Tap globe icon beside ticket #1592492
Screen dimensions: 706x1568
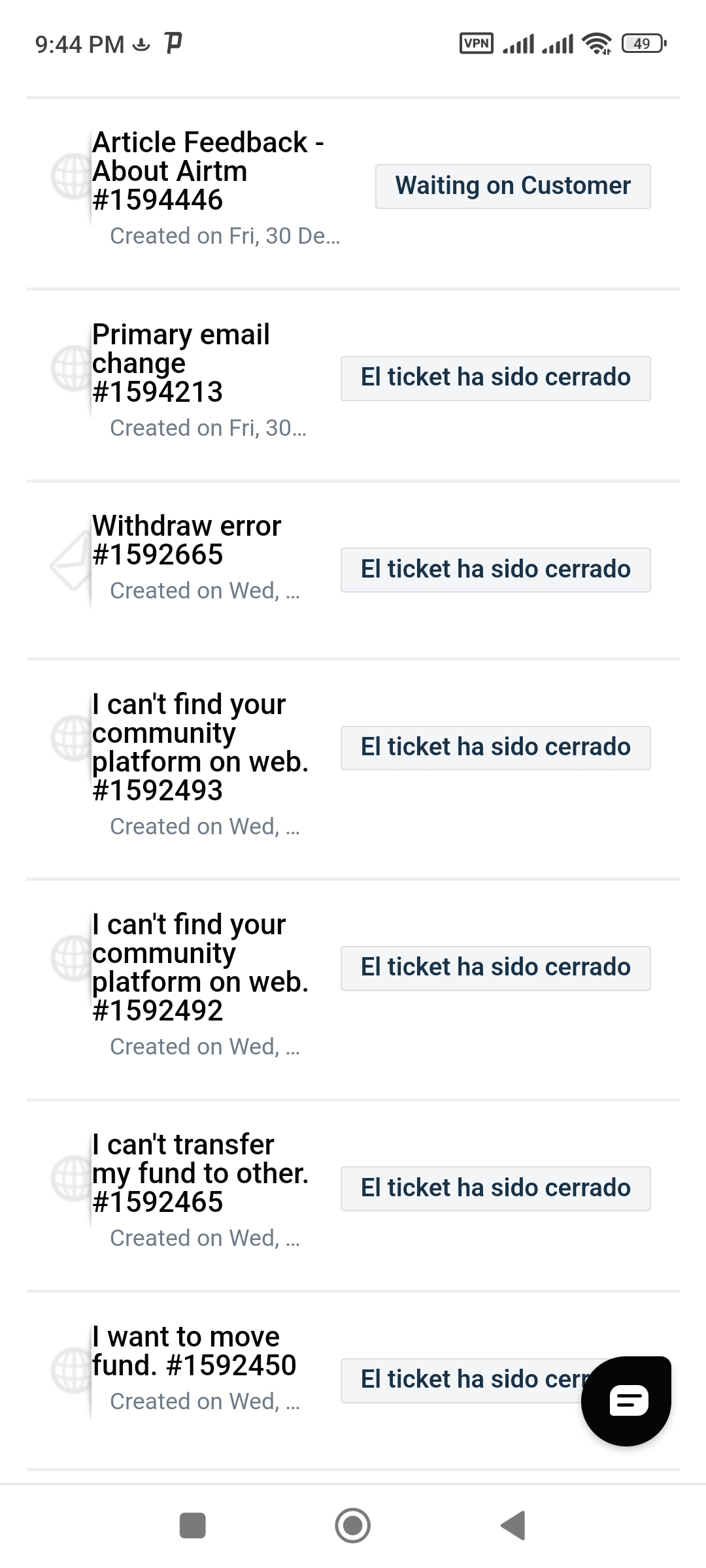[71, 958]
